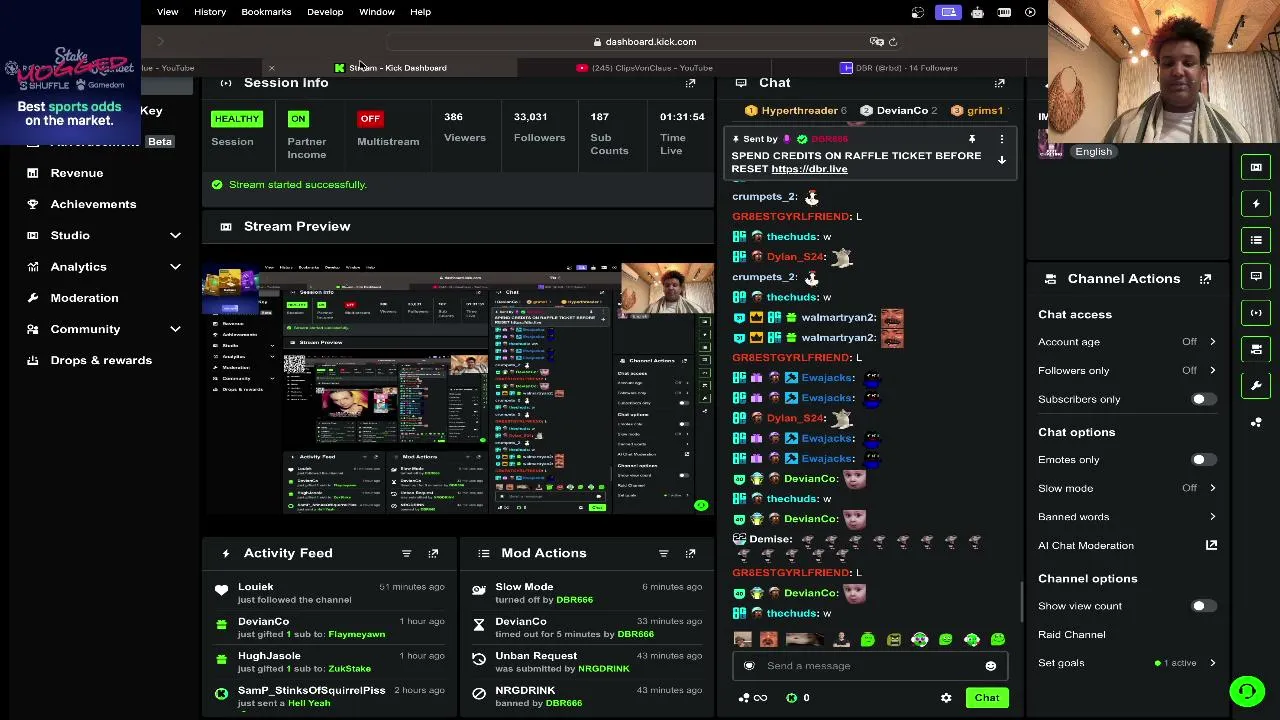Click the Moderation wrench icon in sidebar
This screenshot has height=720, width=1280.
[x=33, y=298]
